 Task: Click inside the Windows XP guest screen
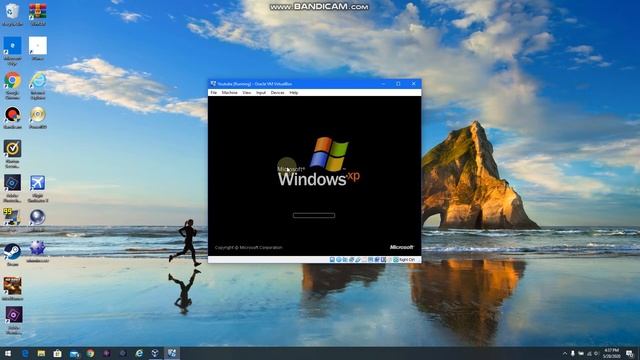(314, 176)
